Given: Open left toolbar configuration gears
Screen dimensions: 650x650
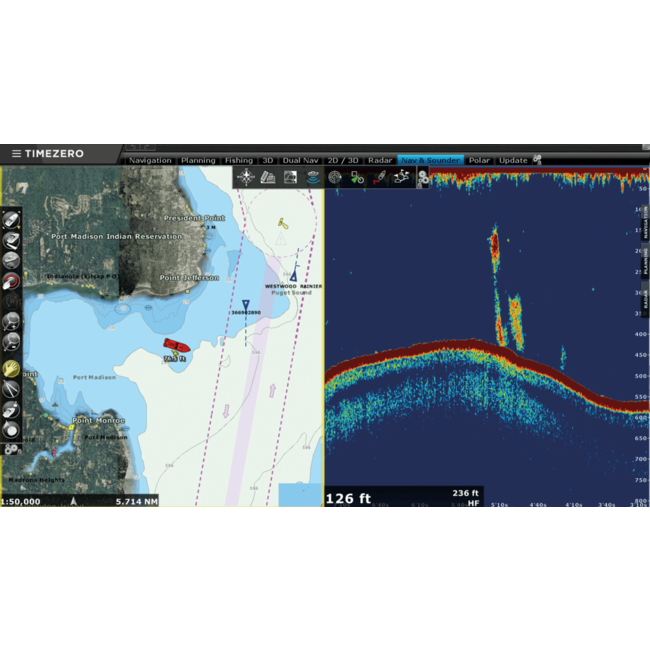Looking at the screenshot, I should (11, 449).
